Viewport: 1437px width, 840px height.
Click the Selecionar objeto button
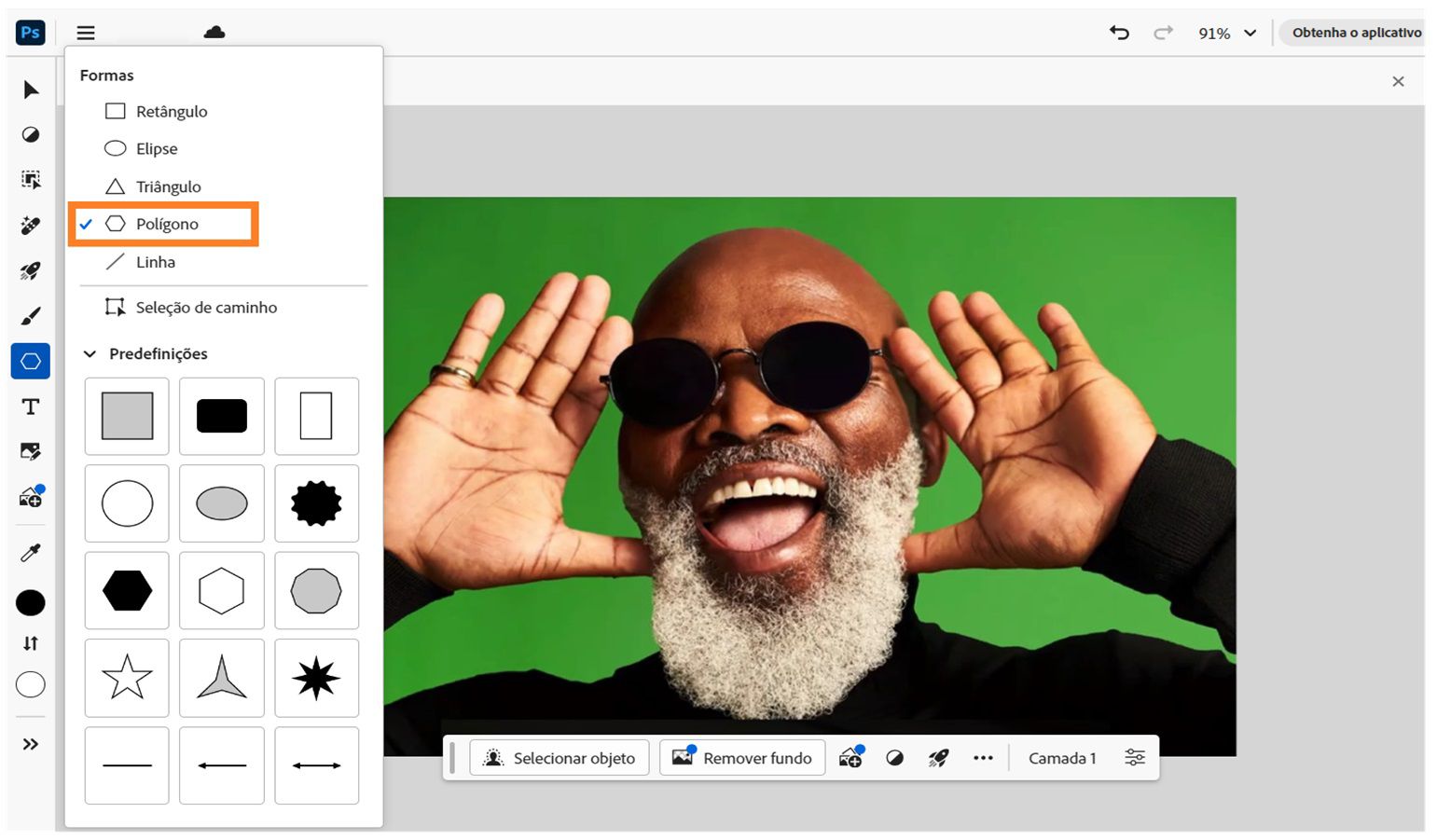click(559, 757)
